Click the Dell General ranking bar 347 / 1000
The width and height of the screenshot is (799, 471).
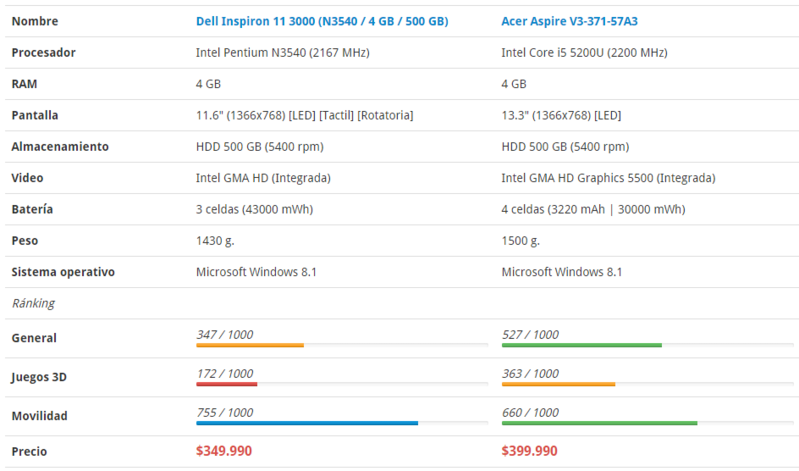pyautogui.click(x=342, y=346)
